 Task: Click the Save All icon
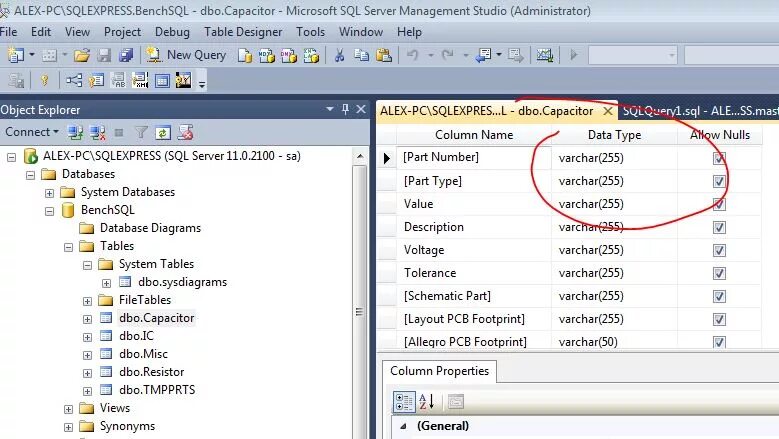126,55
